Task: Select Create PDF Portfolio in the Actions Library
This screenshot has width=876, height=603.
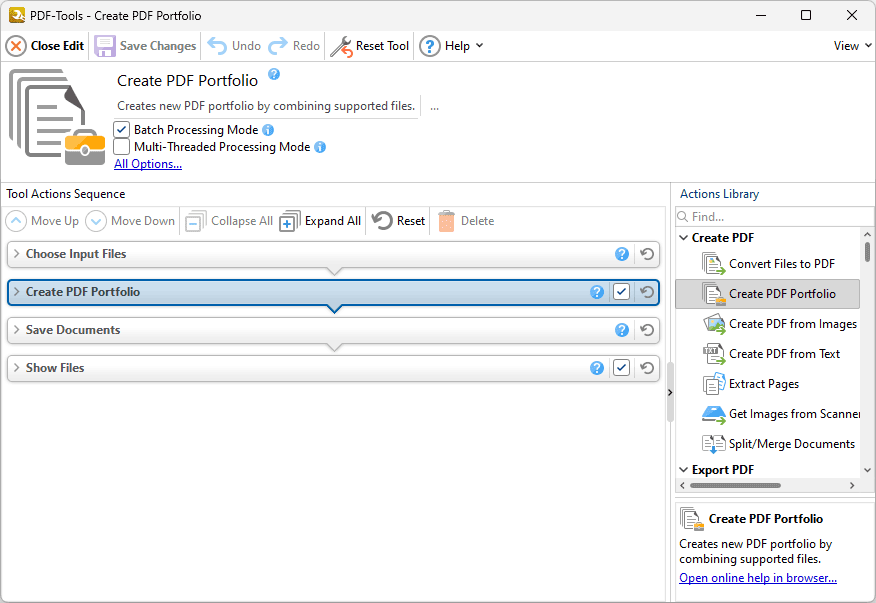Action: (768, 294)
